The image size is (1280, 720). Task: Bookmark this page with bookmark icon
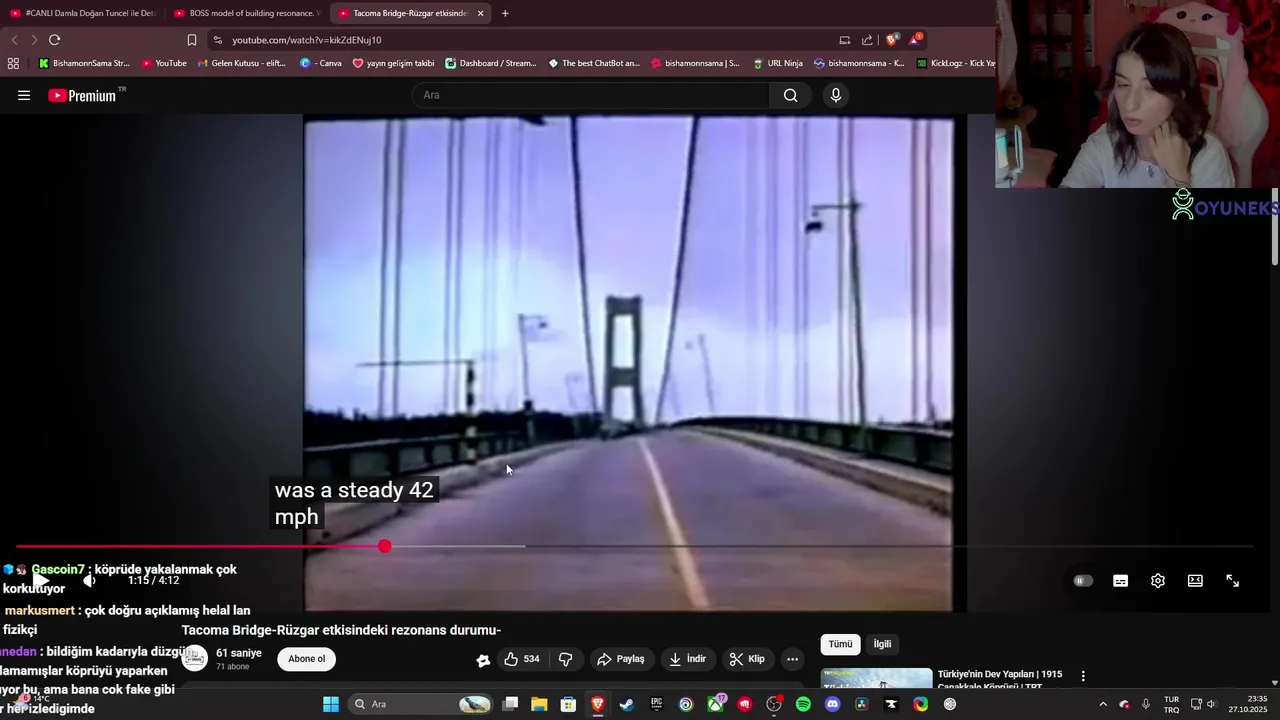click(192, 40)
